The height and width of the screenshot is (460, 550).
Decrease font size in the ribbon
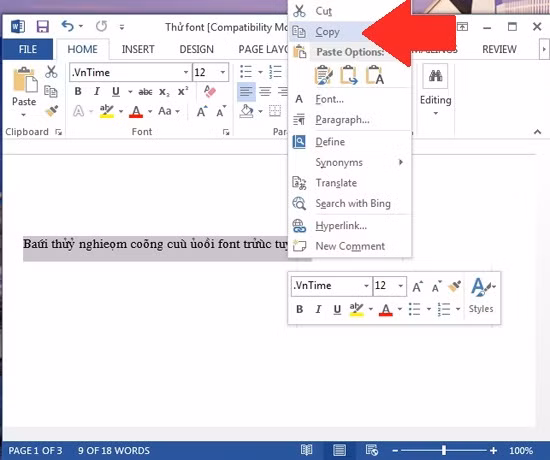click(x=221, y=112)
